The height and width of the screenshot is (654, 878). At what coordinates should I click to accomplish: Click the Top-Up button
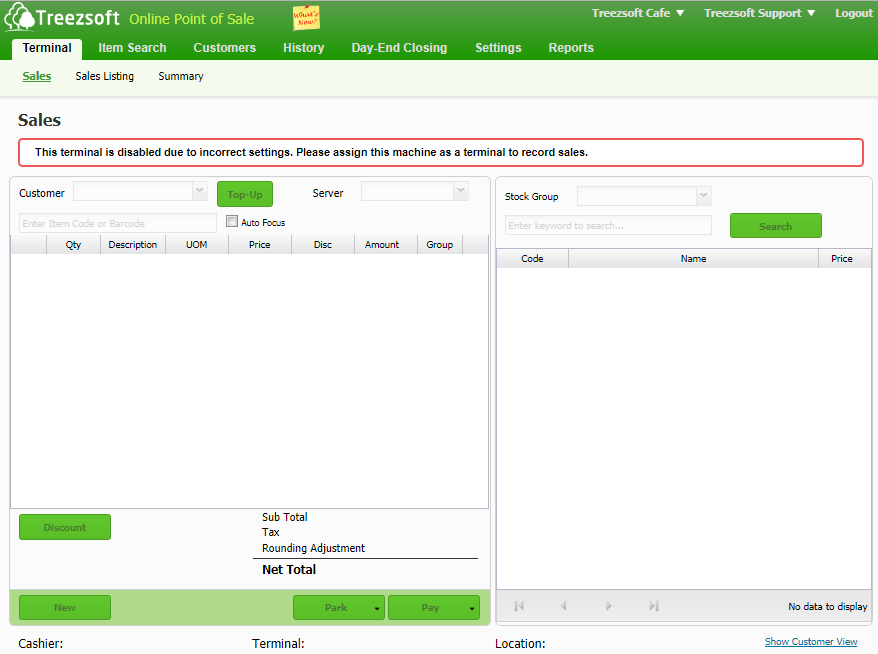[x=245, y=194]
